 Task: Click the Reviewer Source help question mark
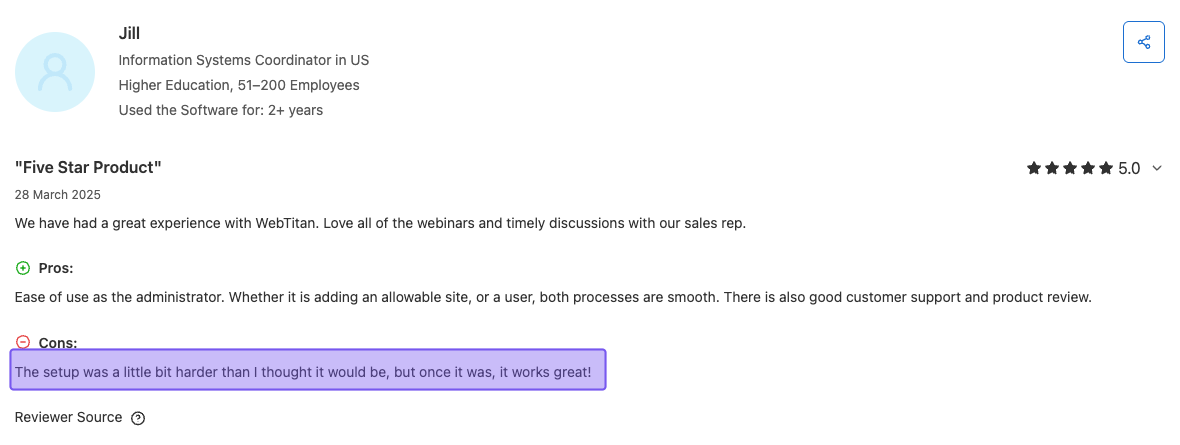point(138,418)
